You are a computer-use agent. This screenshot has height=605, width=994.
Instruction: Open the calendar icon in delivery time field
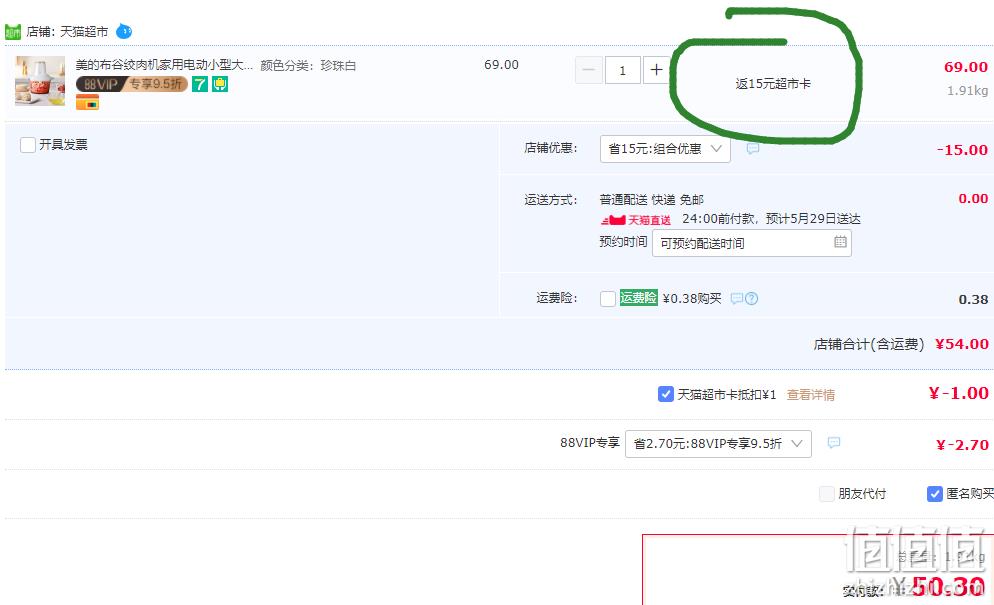pyautogui.click(x=840, y=242)
